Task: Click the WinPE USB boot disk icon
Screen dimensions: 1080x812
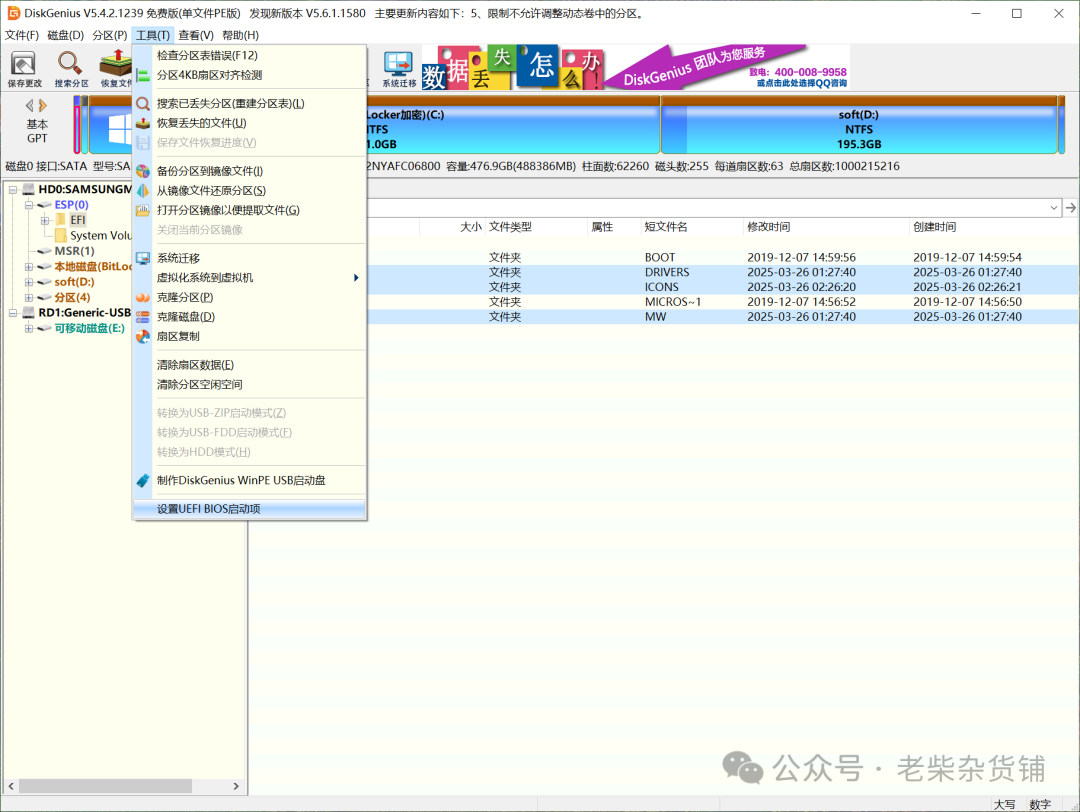Action: 143,480
